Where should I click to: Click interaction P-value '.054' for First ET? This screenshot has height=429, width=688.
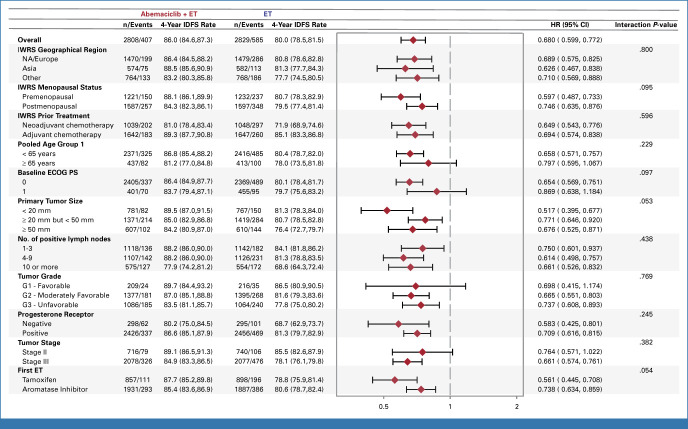[646, 371]
